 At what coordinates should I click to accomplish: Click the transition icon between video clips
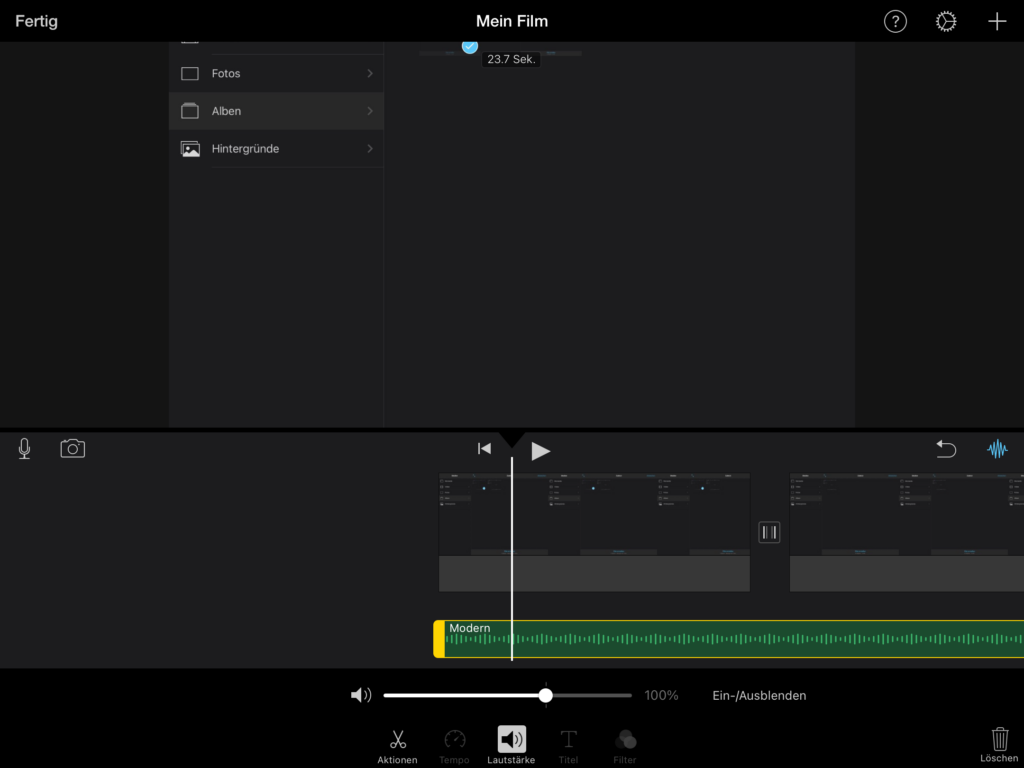(x=769, y=532)
